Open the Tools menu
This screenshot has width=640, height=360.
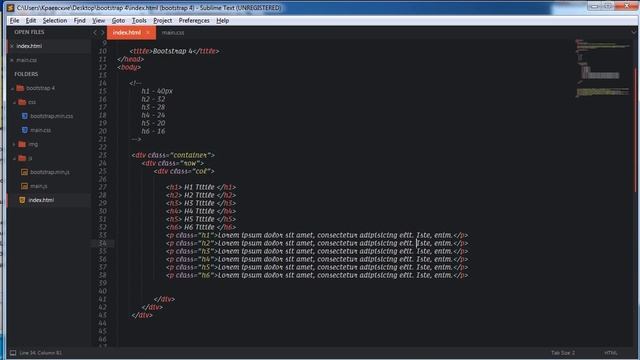point(139,20)
